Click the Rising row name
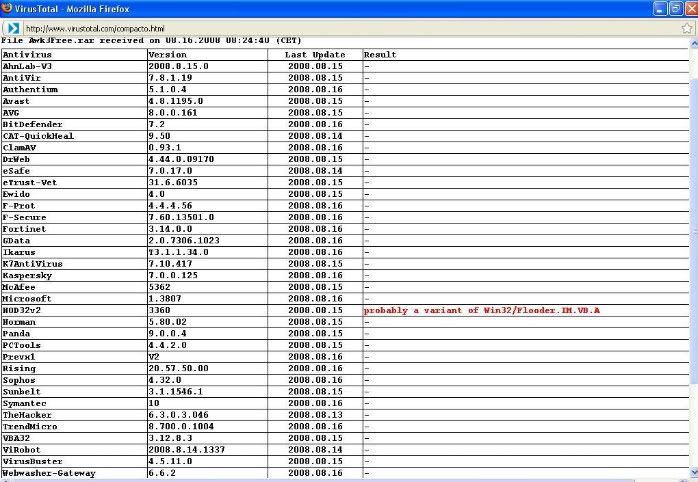Screen dimensions: 698x482 tap(19, 369)
